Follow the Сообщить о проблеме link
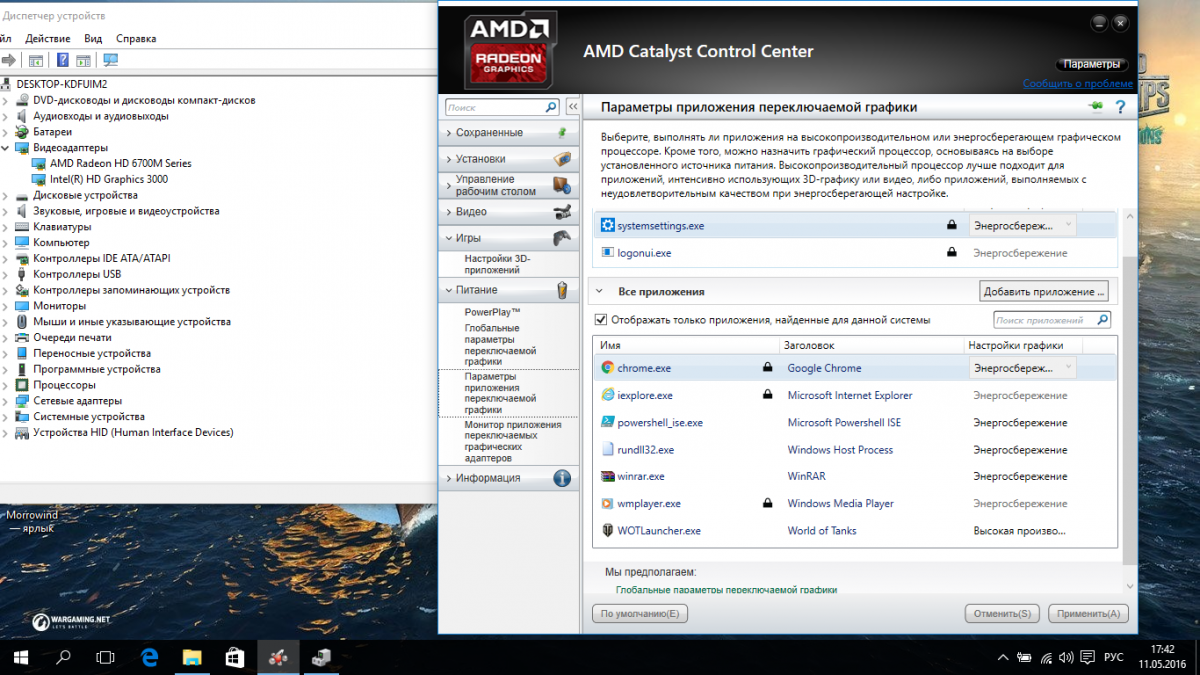Image resolution: width=1200 pixels, height=675 pixels. (1077, 84)
